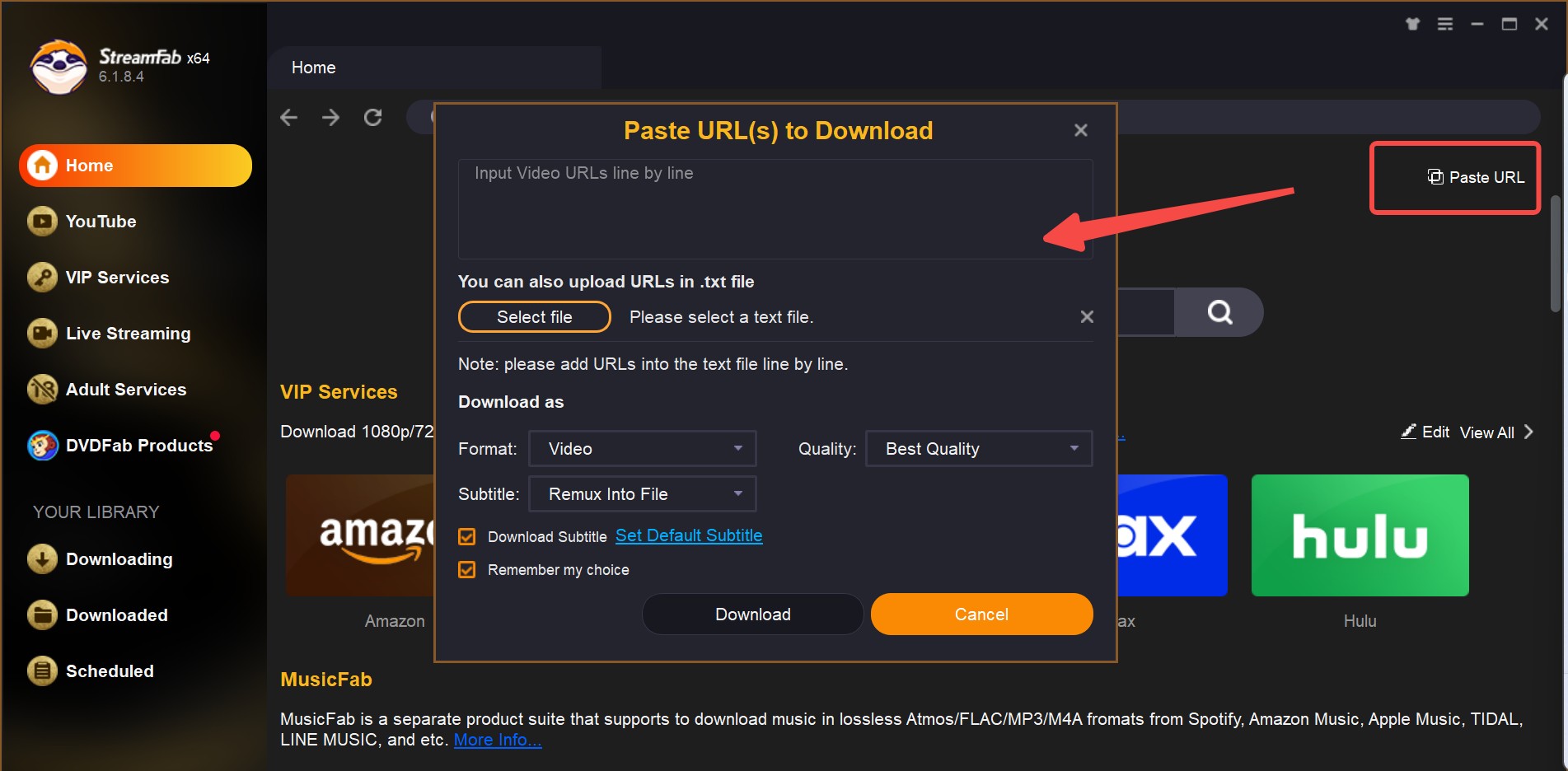Image resolution: width=1568 pixels, height=771 pixels.
Task: Open the Amazon service tile
Action: point(360,535)
